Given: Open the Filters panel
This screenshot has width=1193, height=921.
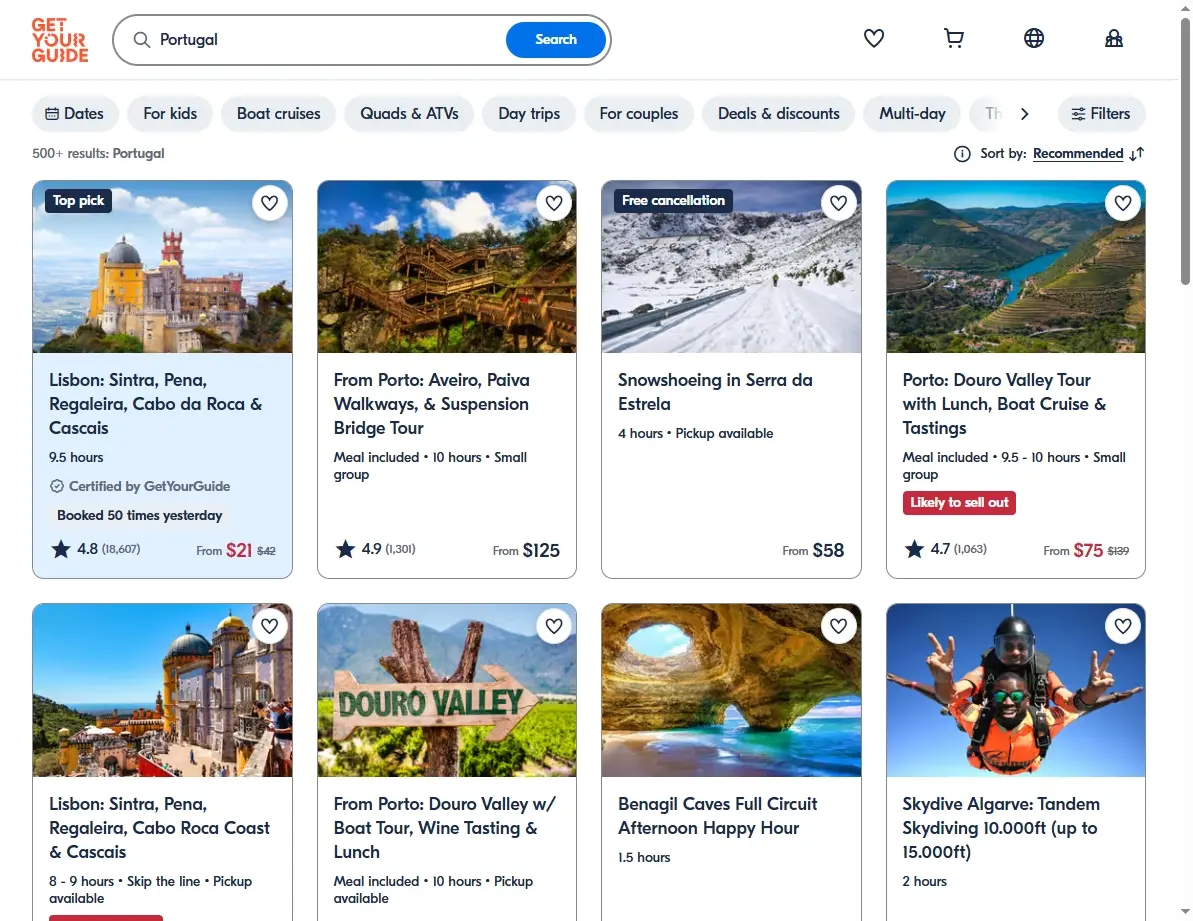Looking at the screenshot, I should [1101, 113].
